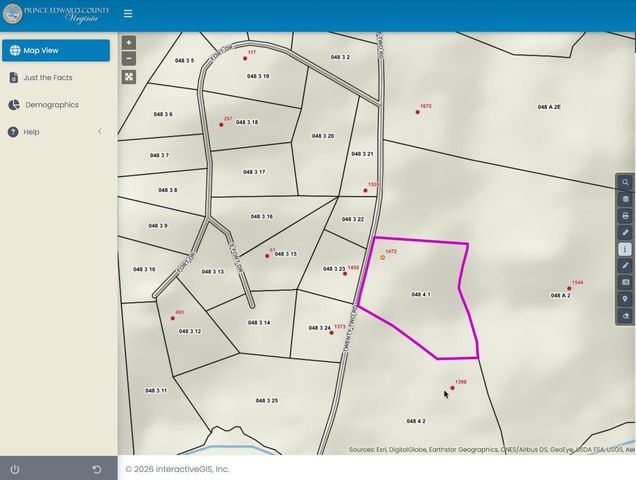Select the Map View tab
The image size is (636, 480).
coord(56,50)
